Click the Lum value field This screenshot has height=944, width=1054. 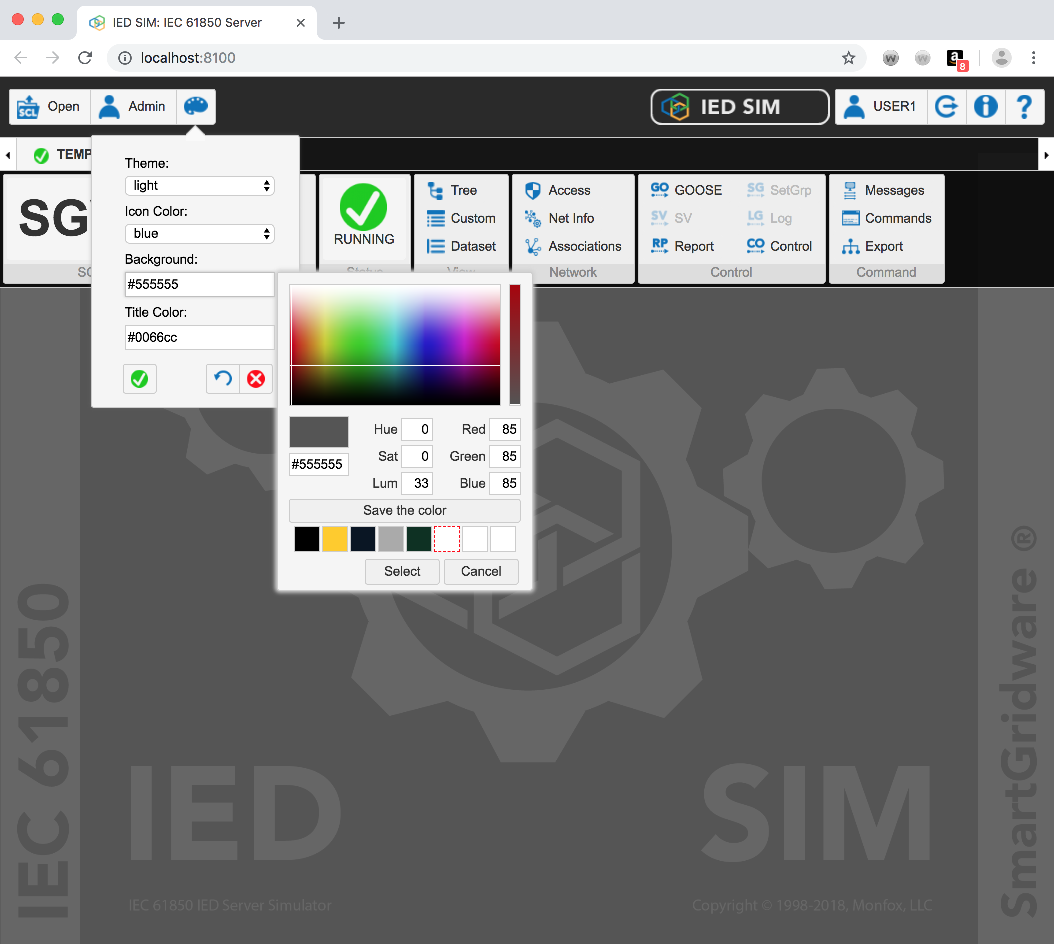[417, 483]
